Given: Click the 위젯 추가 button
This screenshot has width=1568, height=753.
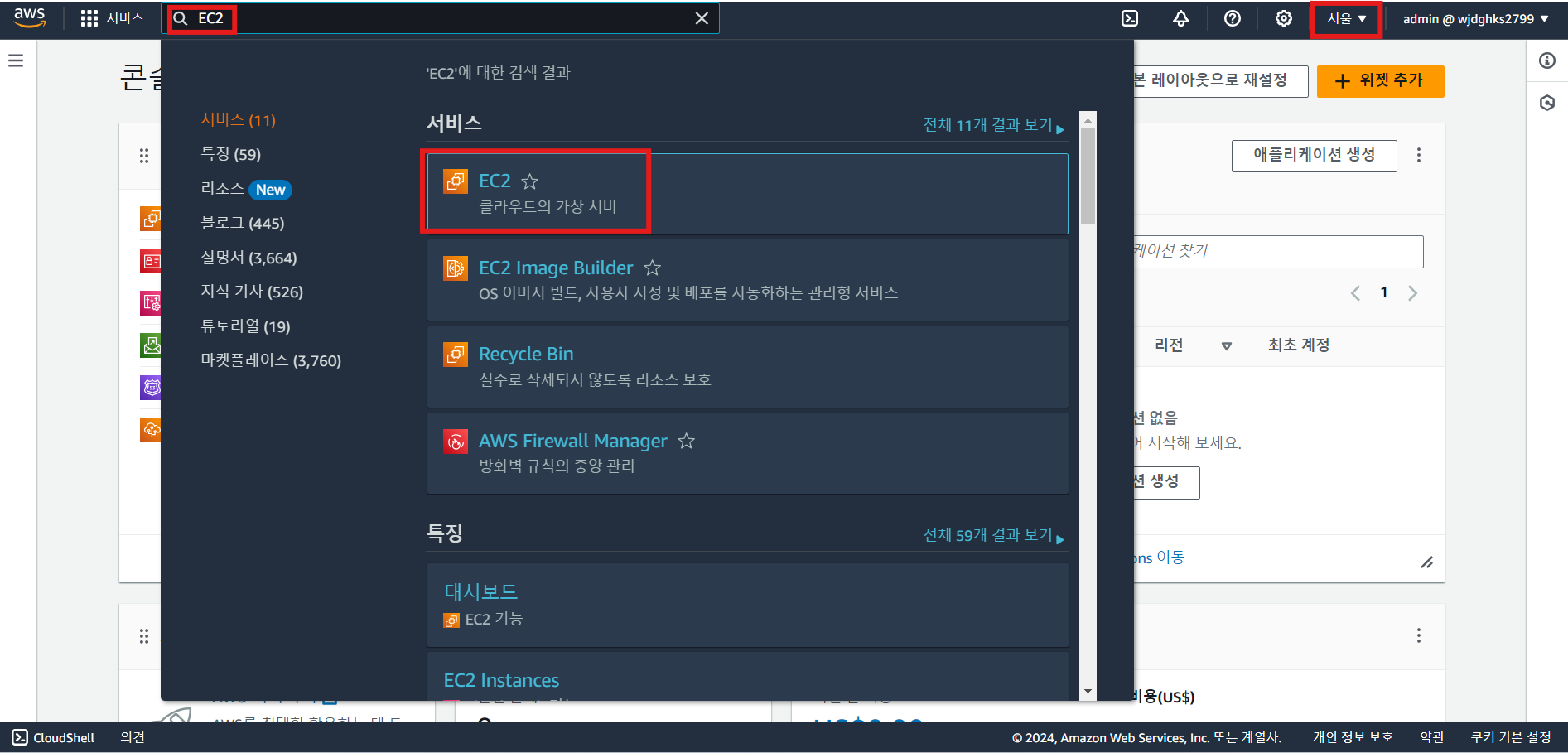Looking at the screenshot, I should [x=1380, y=81].
